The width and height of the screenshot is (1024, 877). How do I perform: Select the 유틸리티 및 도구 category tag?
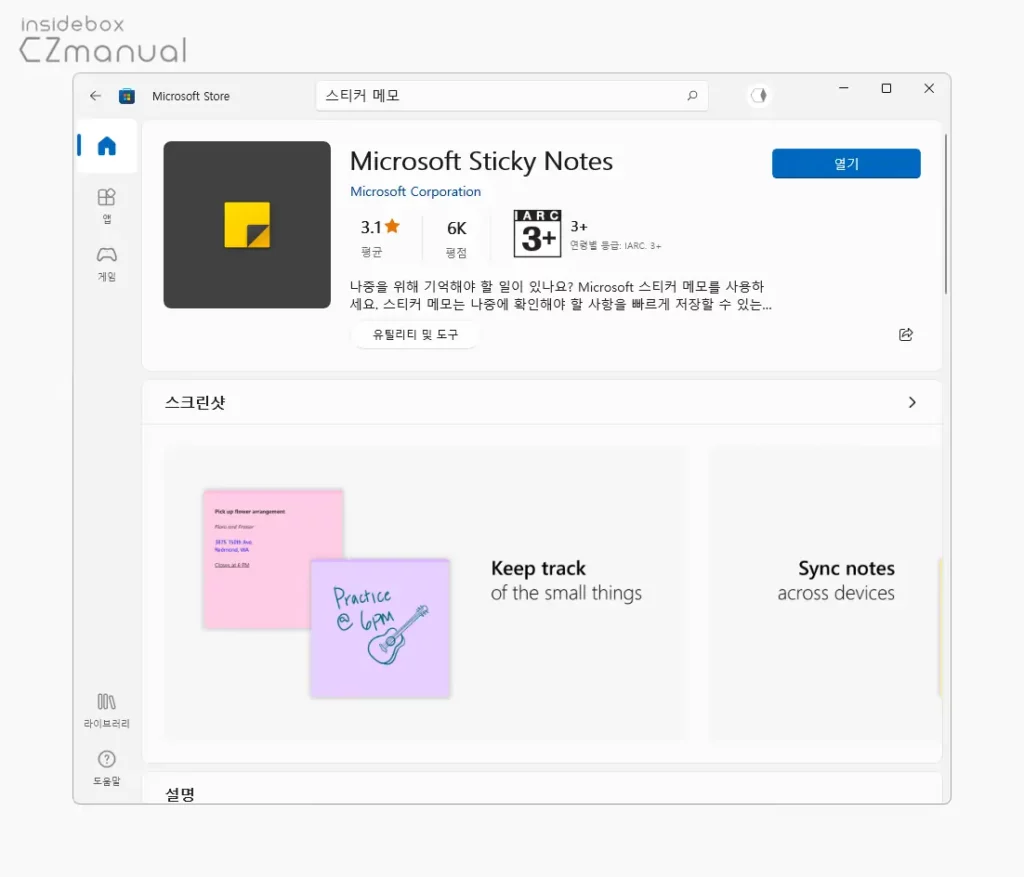click(414, 335)
